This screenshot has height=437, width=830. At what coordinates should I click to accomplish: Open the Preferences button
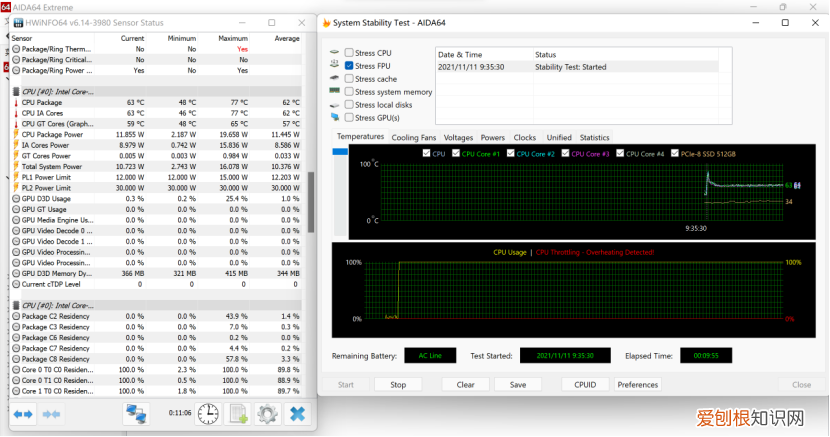[638, 384]
